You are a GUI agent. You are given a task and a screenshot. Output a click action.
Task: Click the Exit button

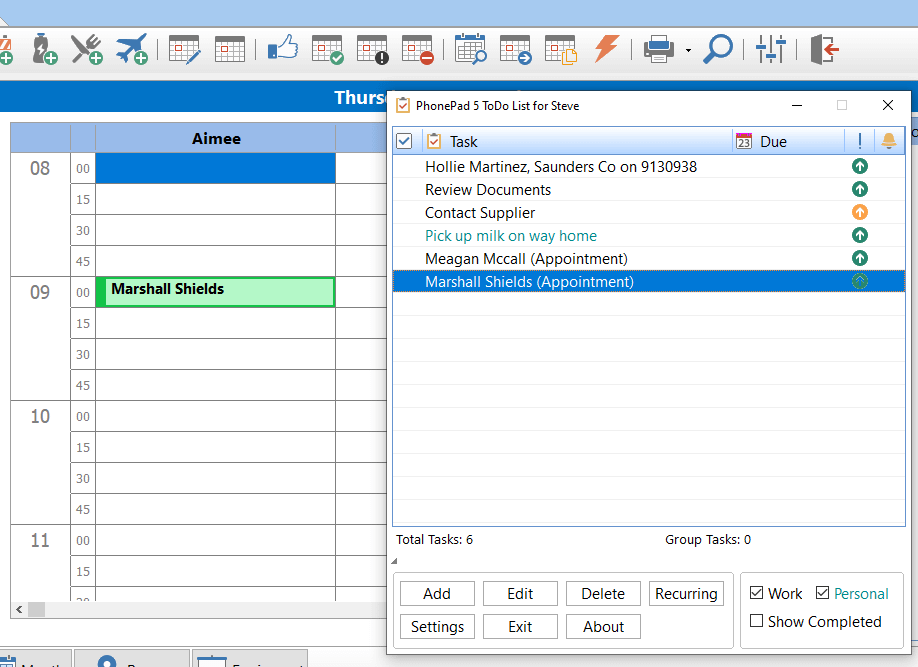coord(520,626)
